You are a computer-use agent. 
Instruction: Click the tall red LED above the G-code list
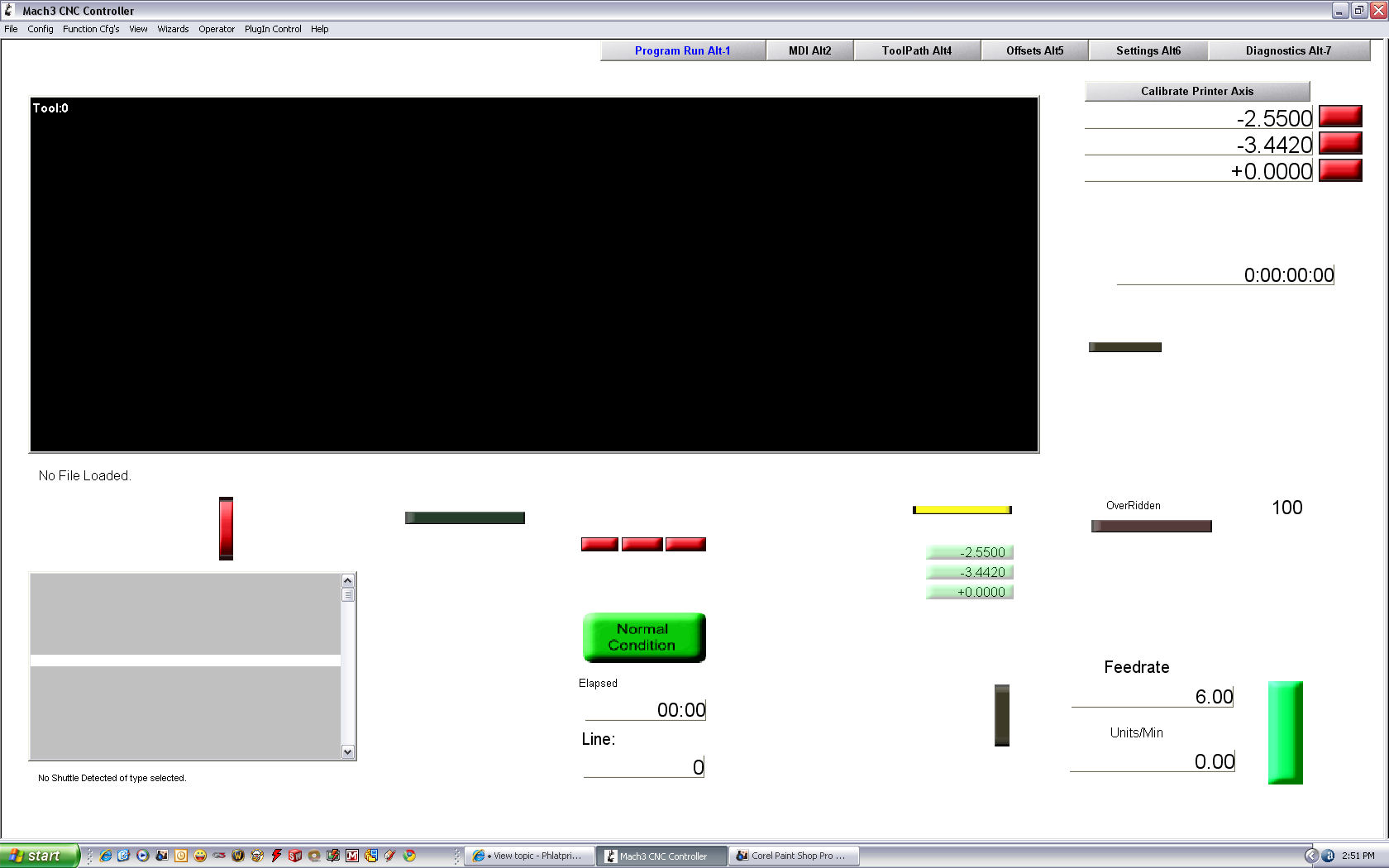coord(226,528)
